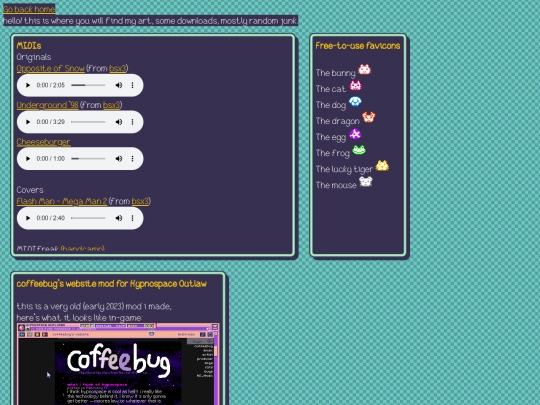
Task: Play the Flash Man audio track
Action: point(28,218)
